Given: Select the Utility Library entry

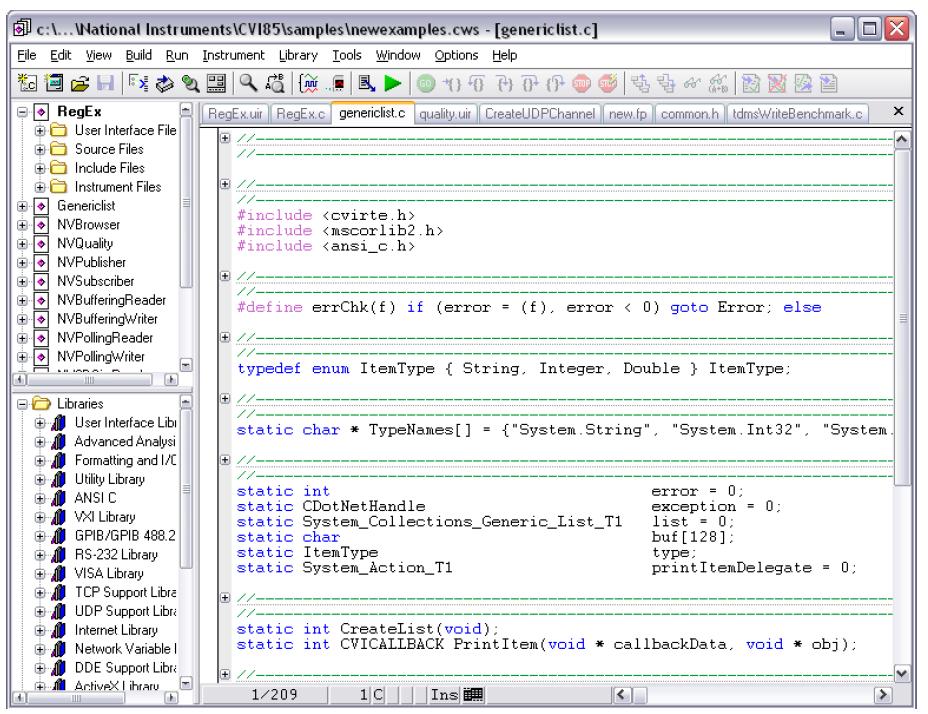Looking at the screenshot, I should pyautogui.click(x=109, y=479).
